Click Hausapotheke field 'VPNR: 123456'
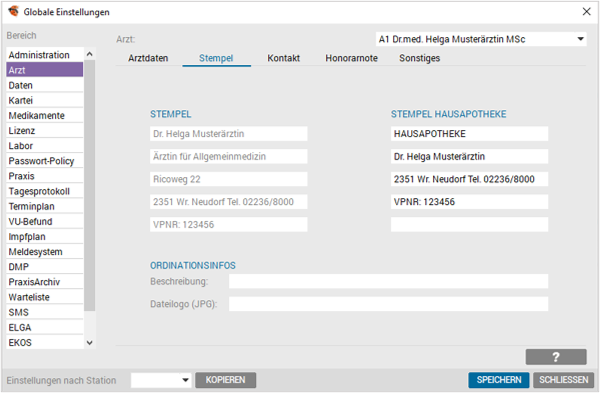The width and height of the screenshot is (600, 393). click(470, 202)
